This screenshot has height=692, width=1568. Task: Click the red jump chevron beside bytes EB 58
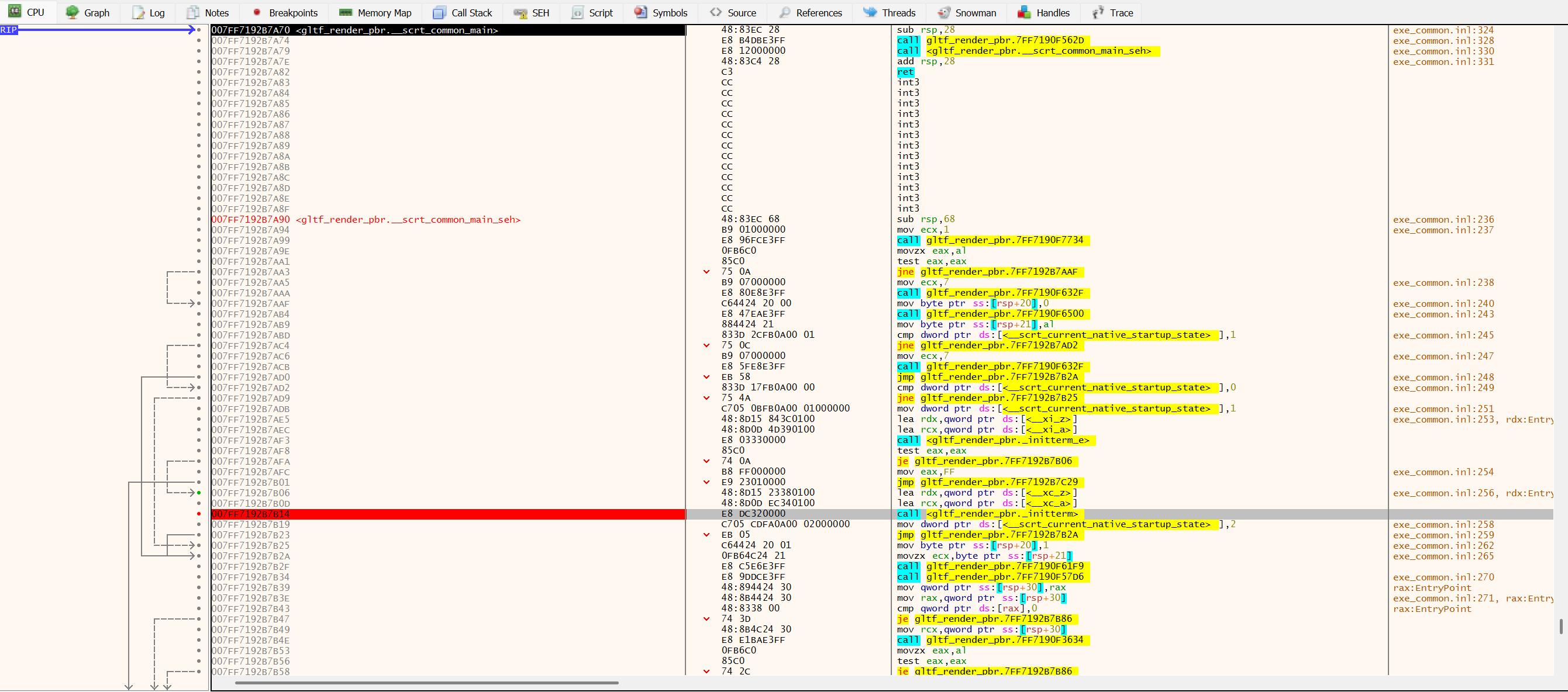pyautogui.click(x=707, y=377)
